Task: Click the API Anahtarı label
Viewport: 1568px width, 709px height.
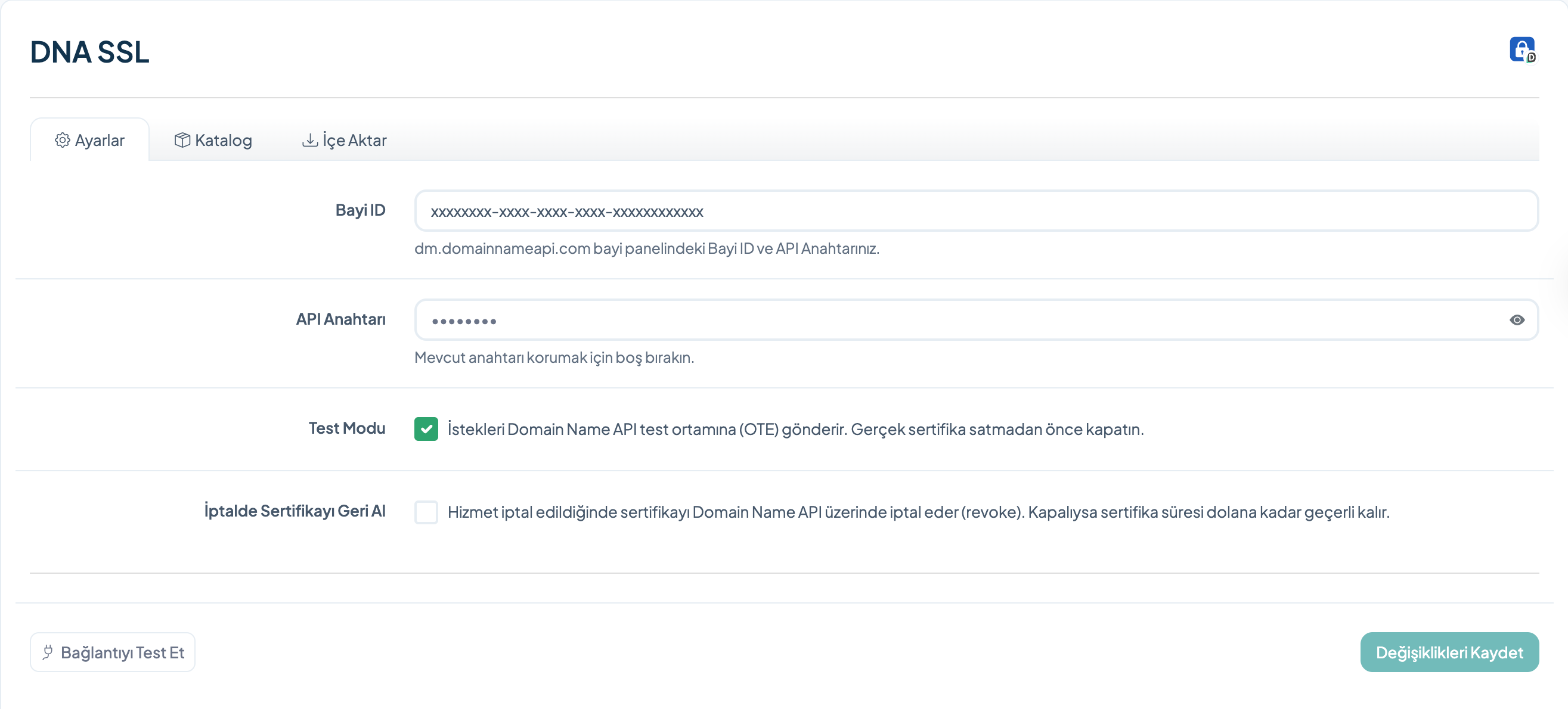Action: (x=341, y=319)
